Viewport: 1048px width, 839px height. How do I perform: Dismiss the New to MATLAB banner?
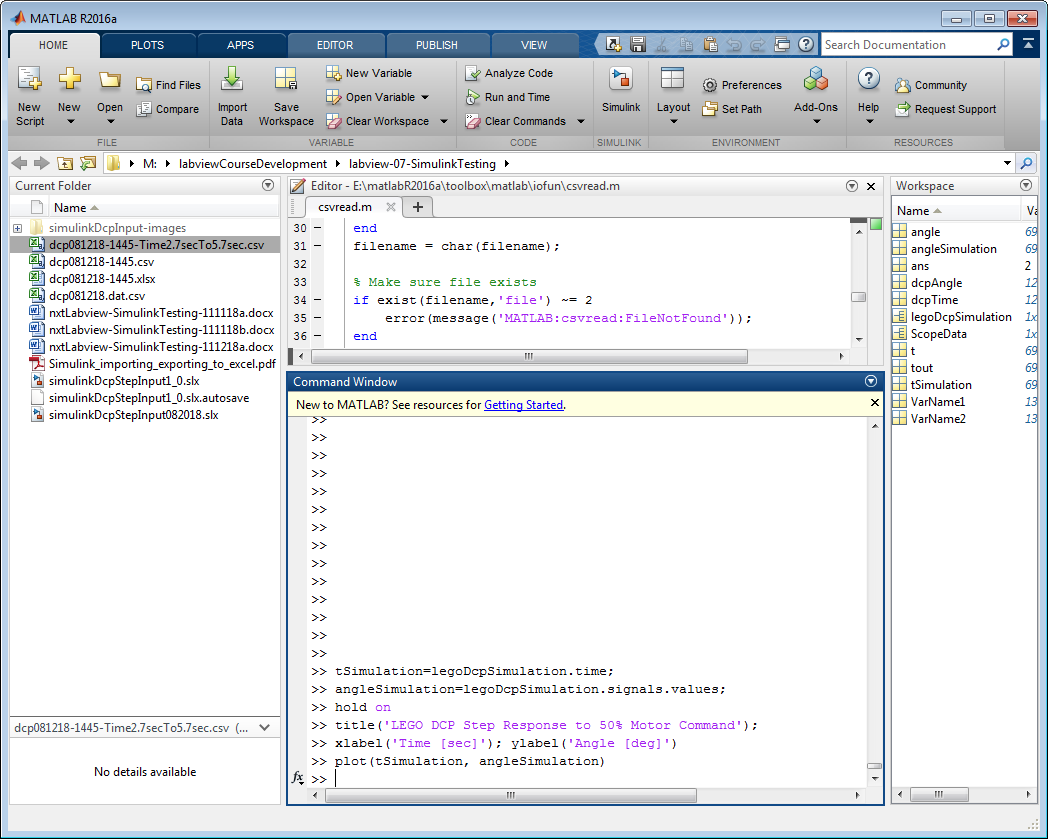pos(874,402)
